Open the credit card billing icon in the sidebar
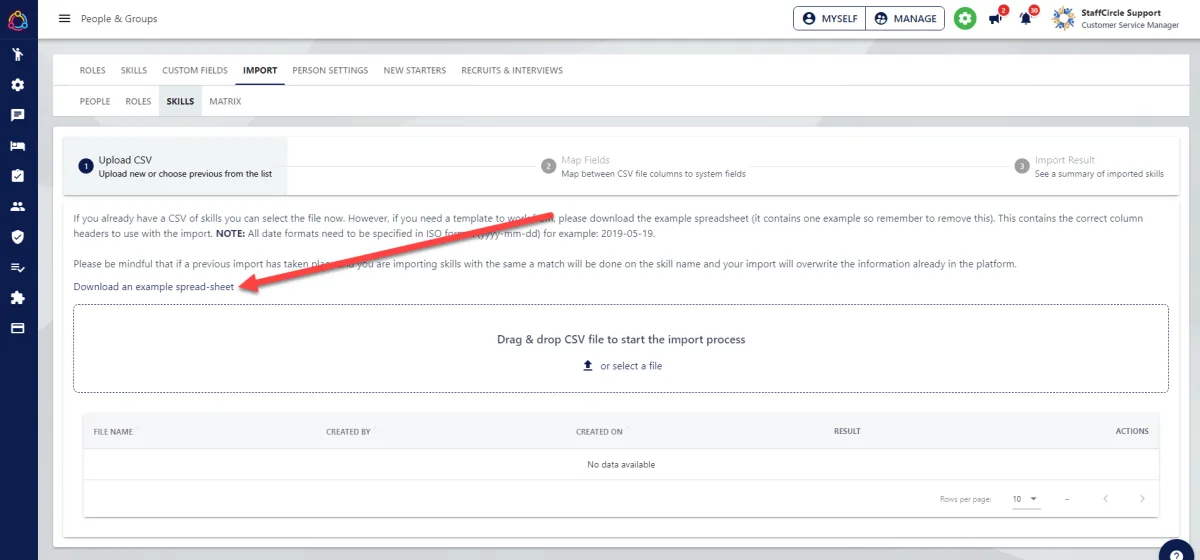Screen dimensions: 1200x560 pos(18,328)
